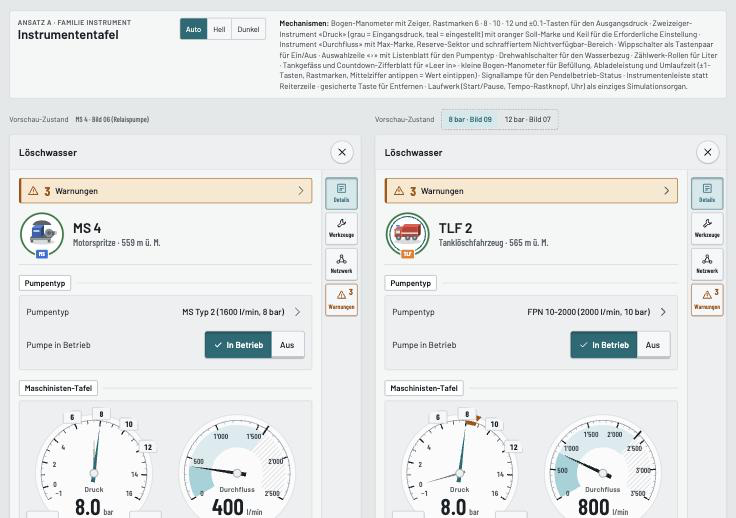Switch MS 4 pump to Aus
The width and height of the screenshot is (736, 518).
coord(287,345)
